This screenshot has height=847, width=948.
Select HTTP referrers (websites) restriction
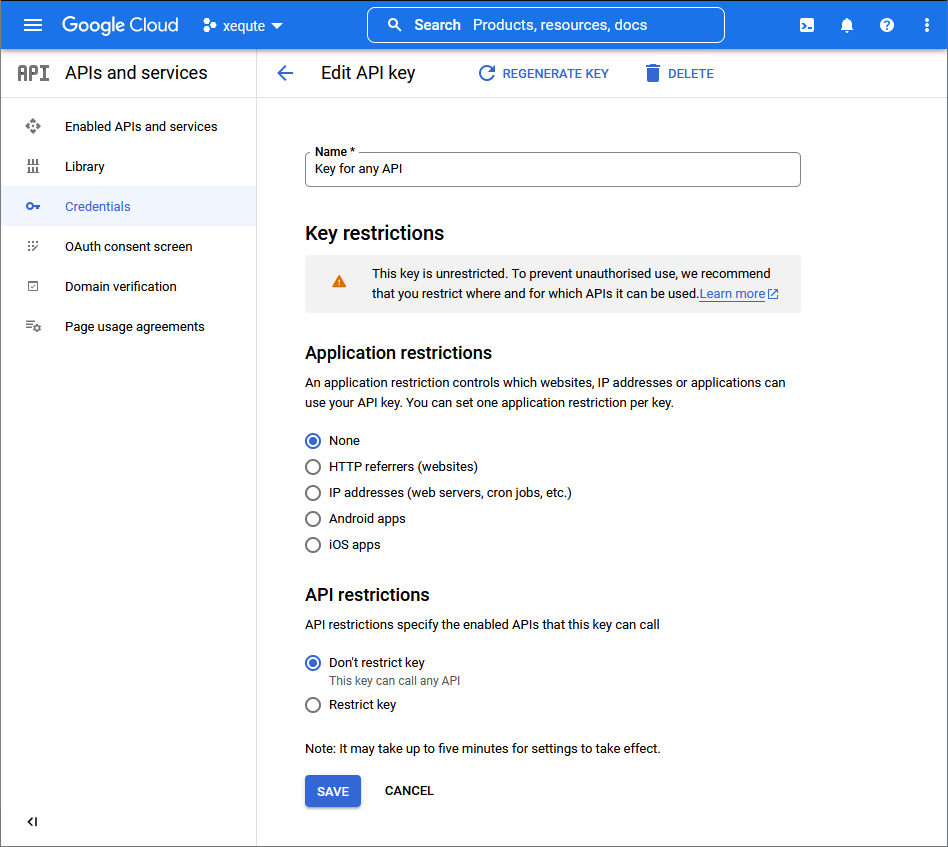coord(313,467)
